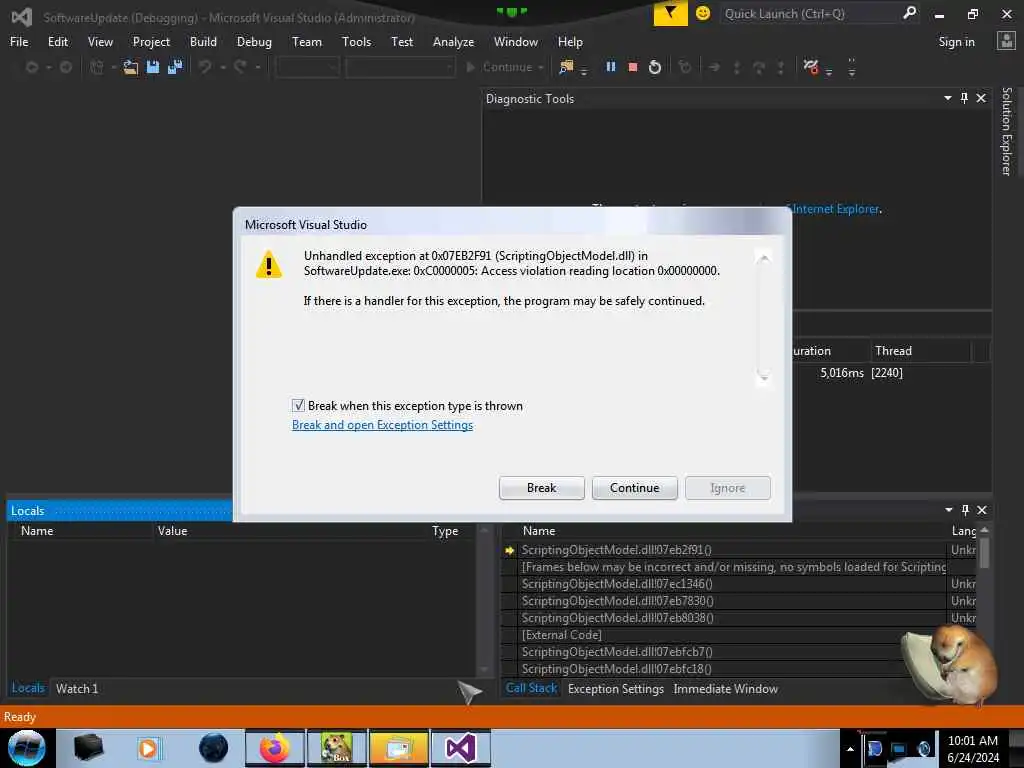Select the Call Stack tab
Screen dimensions: 1024x768
(532, 688)
